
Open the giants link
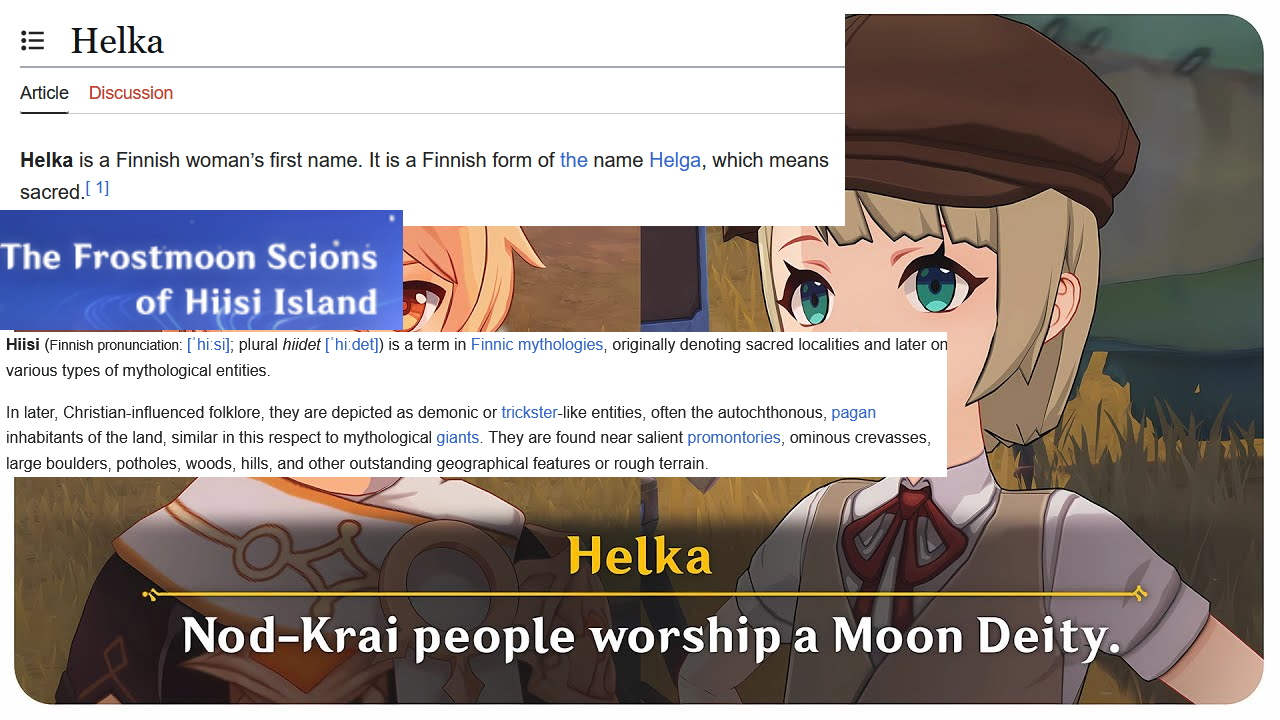[x=459, y=438]
